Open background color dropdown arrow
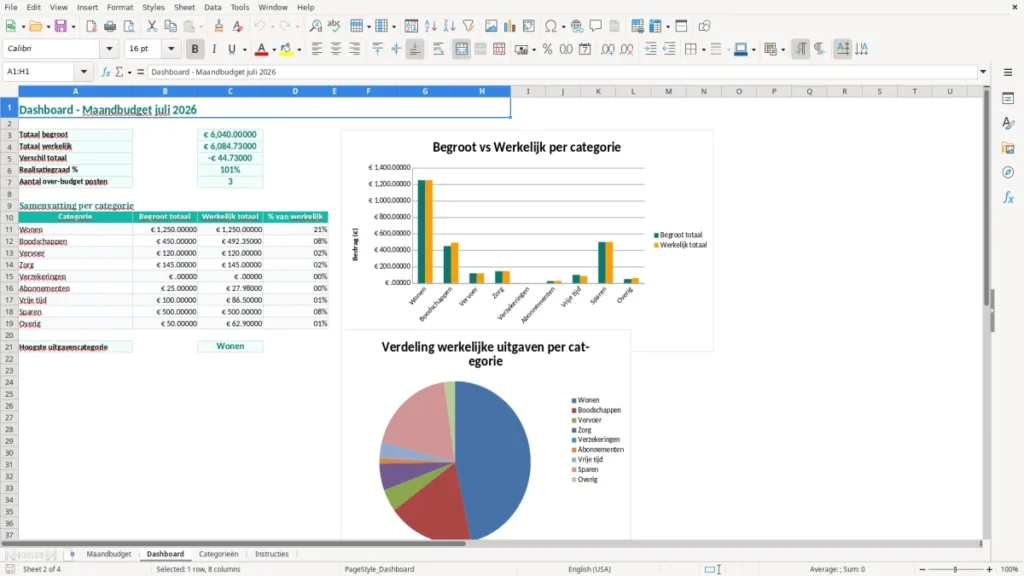The height and width of the screenshot is (576, 1024). [299, 50]
